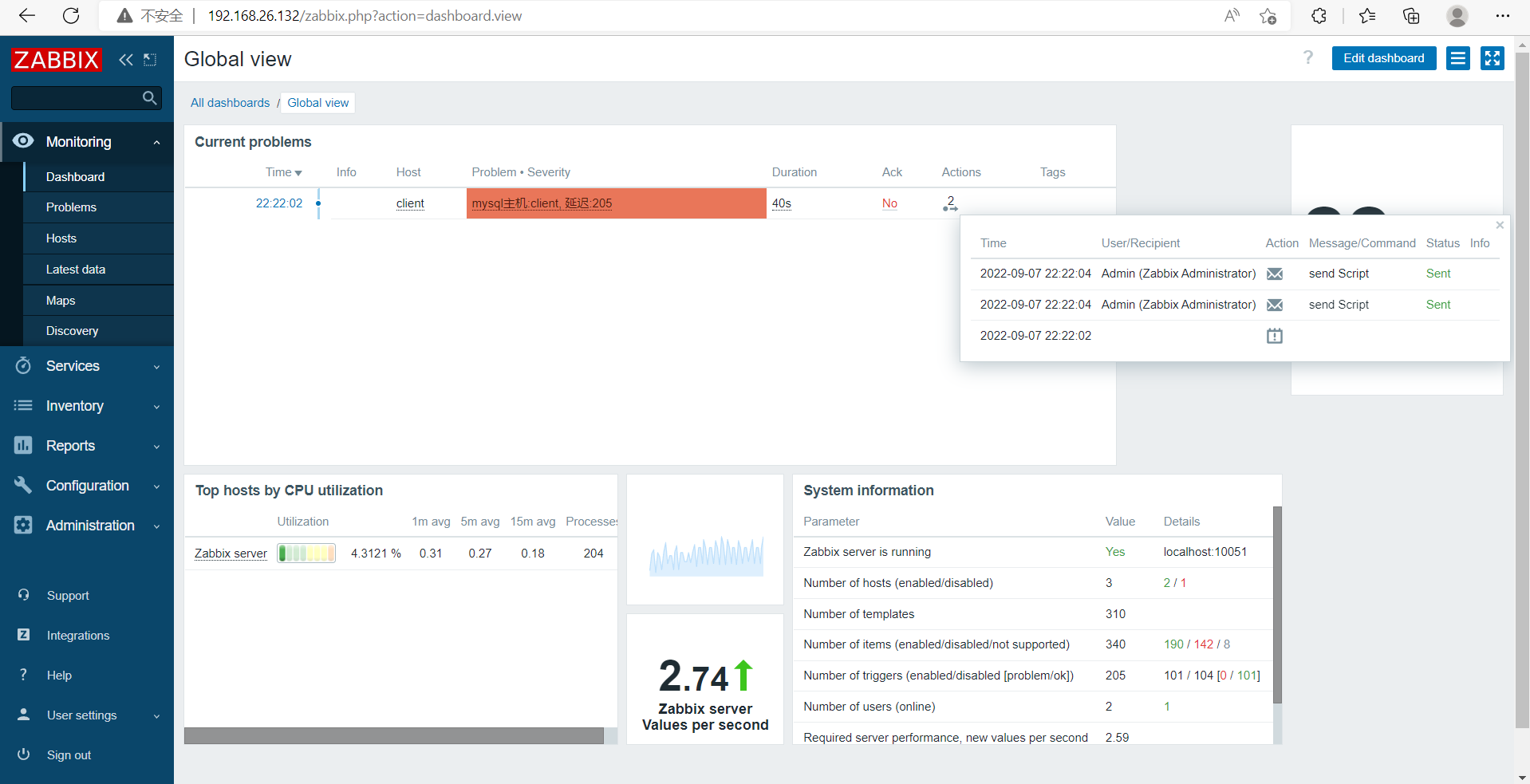This screenshot has width=1530, height=784.
Task: Open browser collections icon
Action: tap(1411, 16)
